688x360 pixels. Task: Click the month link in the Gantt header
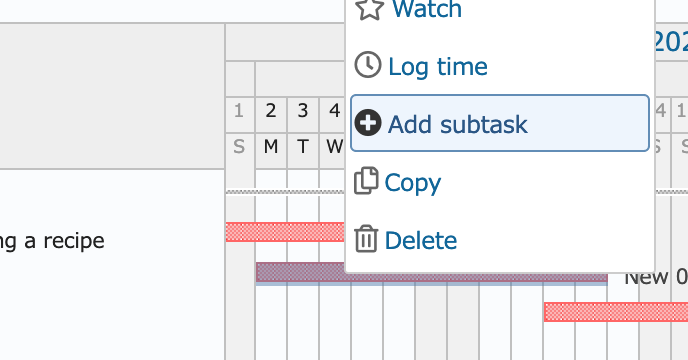click(670, 42)
